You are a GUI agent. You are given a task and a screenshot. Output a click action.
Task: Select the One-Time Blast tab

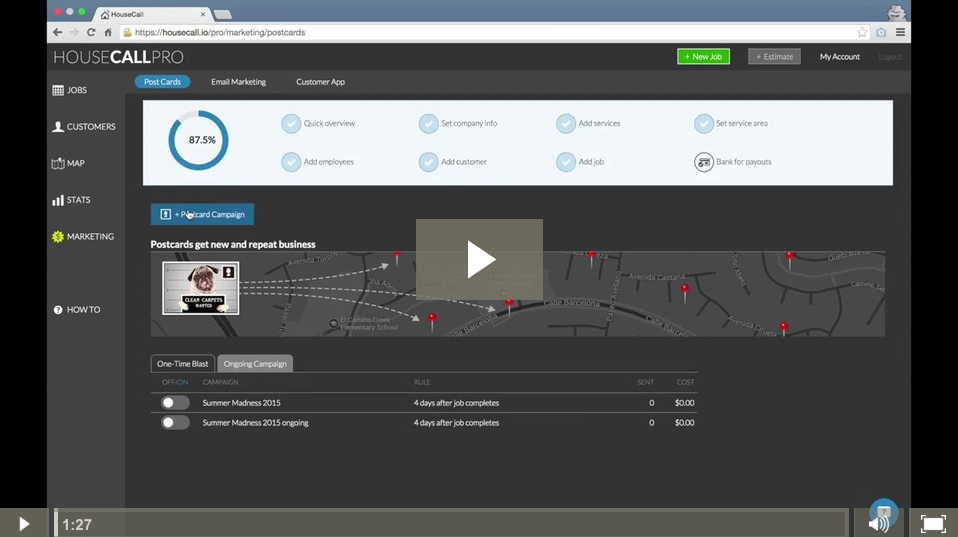click(183, 363)
